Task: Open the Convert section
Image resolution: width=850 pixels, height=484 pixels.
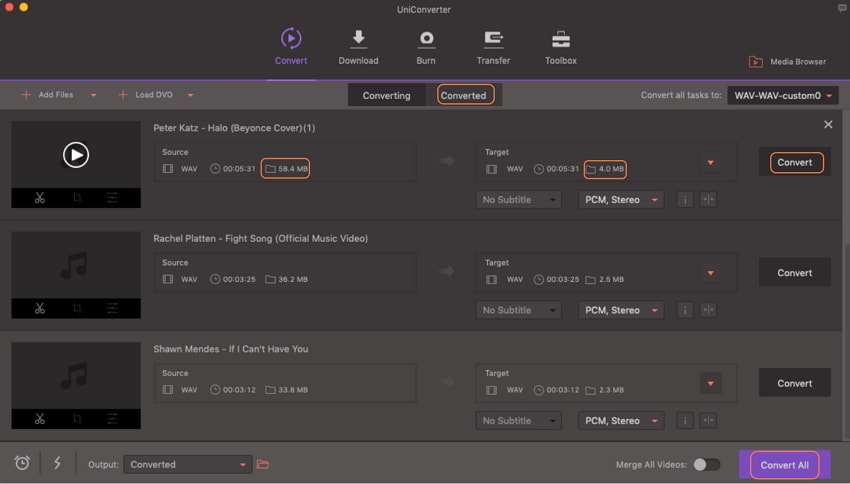Action: coord(291,47)
